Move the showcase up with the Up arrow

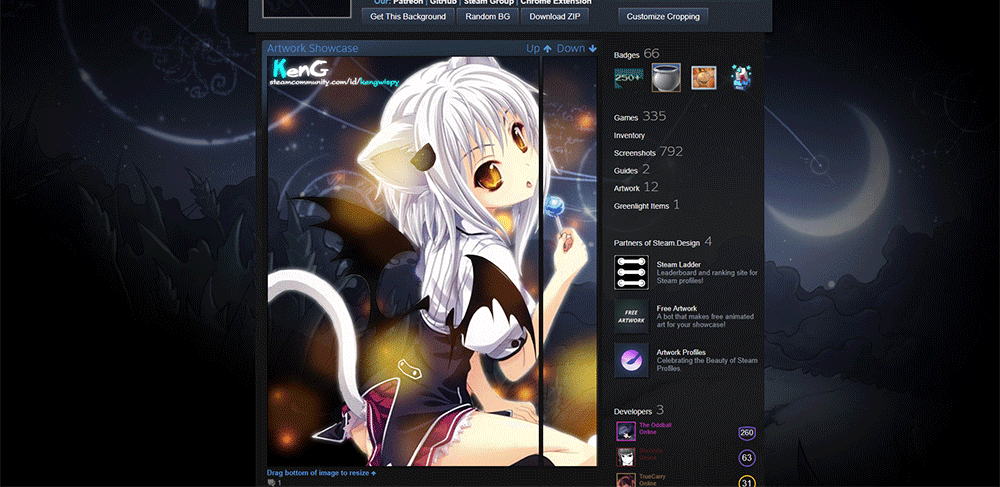click(539, 48)
